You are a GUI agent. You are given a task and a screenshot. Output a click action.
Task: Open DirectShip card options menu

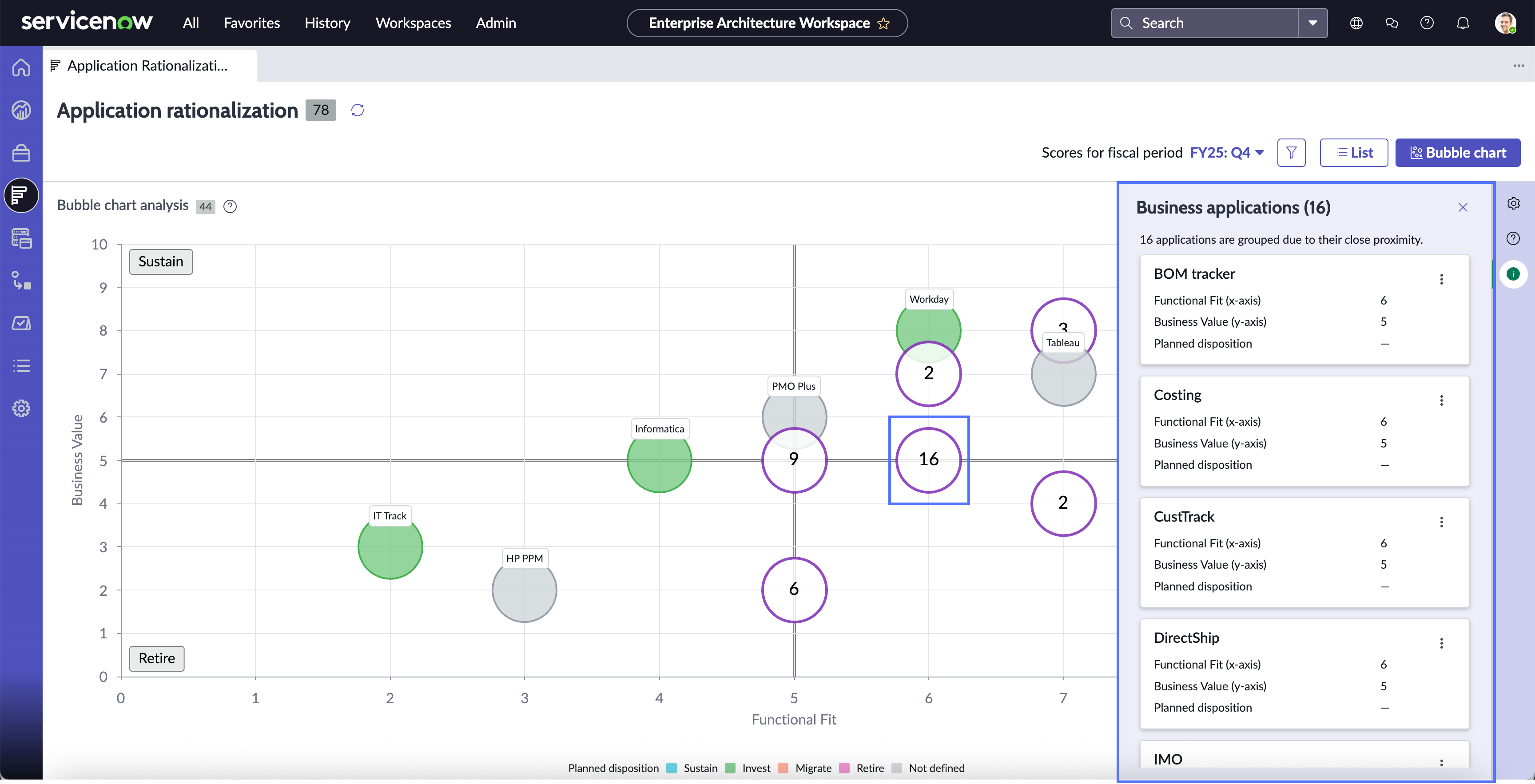pyautogui.click(x=1441, y=643)
